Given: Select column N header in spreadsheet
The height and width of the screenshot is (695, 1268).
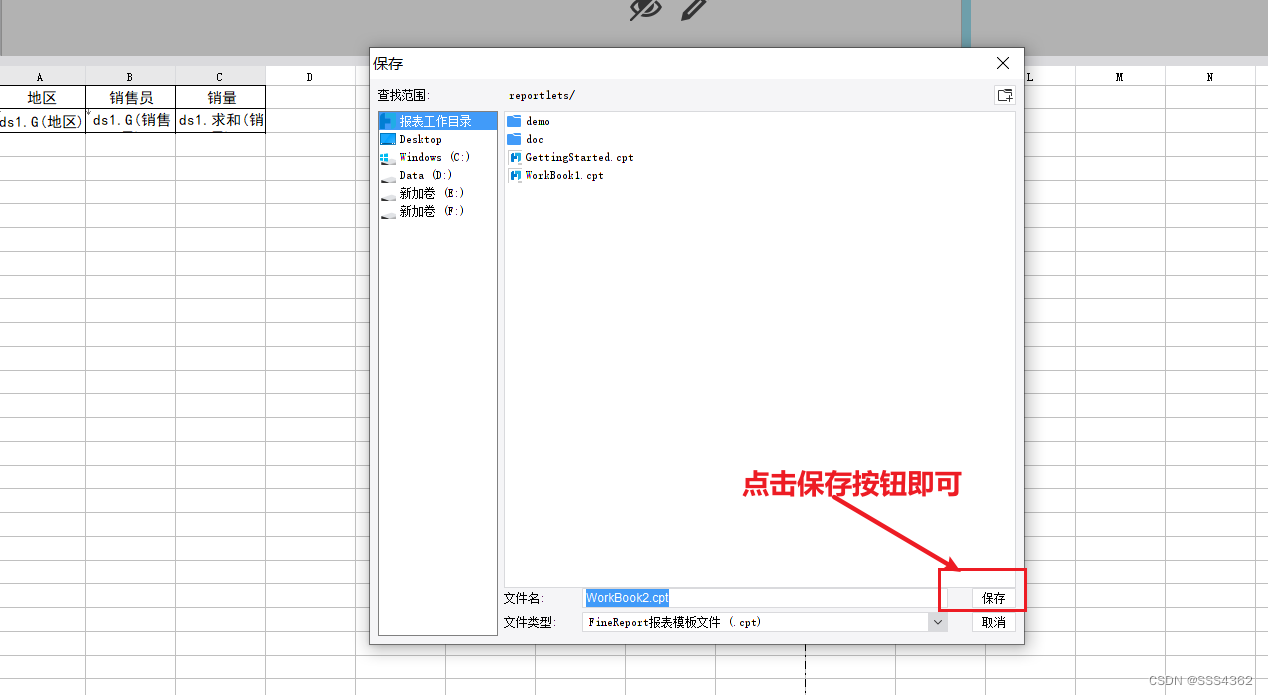Looking at the screenshot, I should point(1210,76).
